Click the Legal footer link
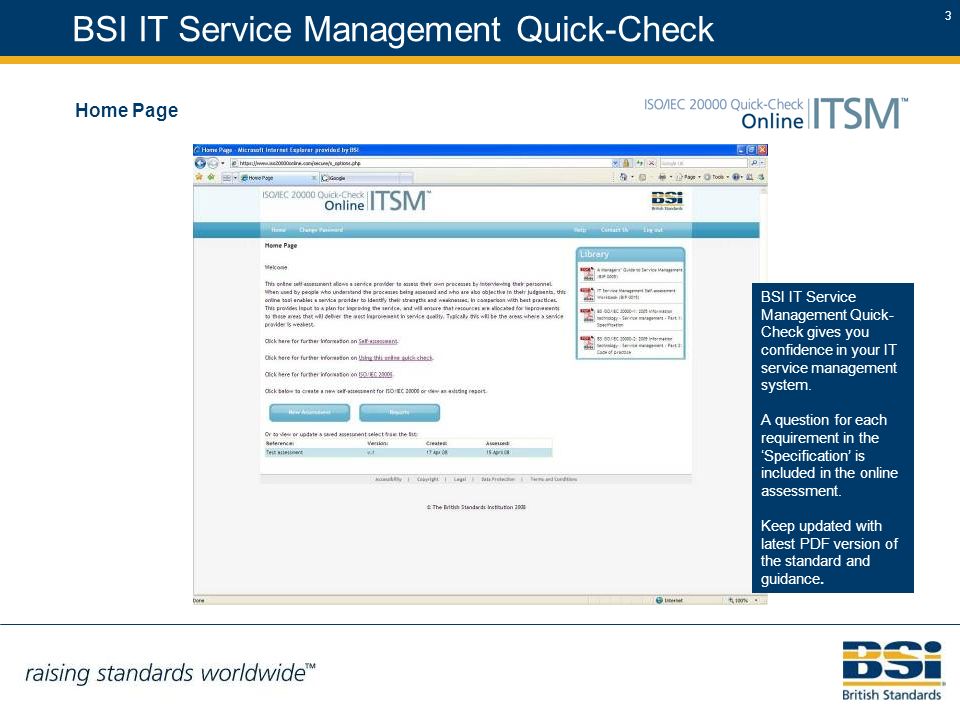Image resolution: width=960 pixels, height=720 pixels. 460,479
